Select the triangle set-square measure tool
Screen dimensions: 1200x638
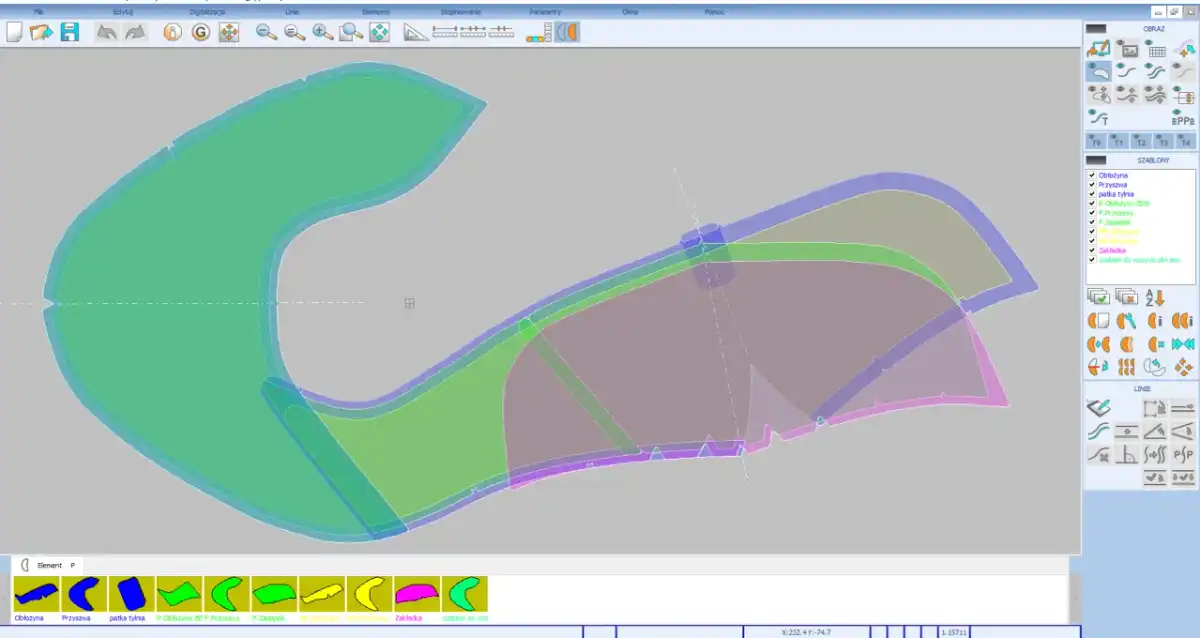pyautogui.click(x=416, y=33)
